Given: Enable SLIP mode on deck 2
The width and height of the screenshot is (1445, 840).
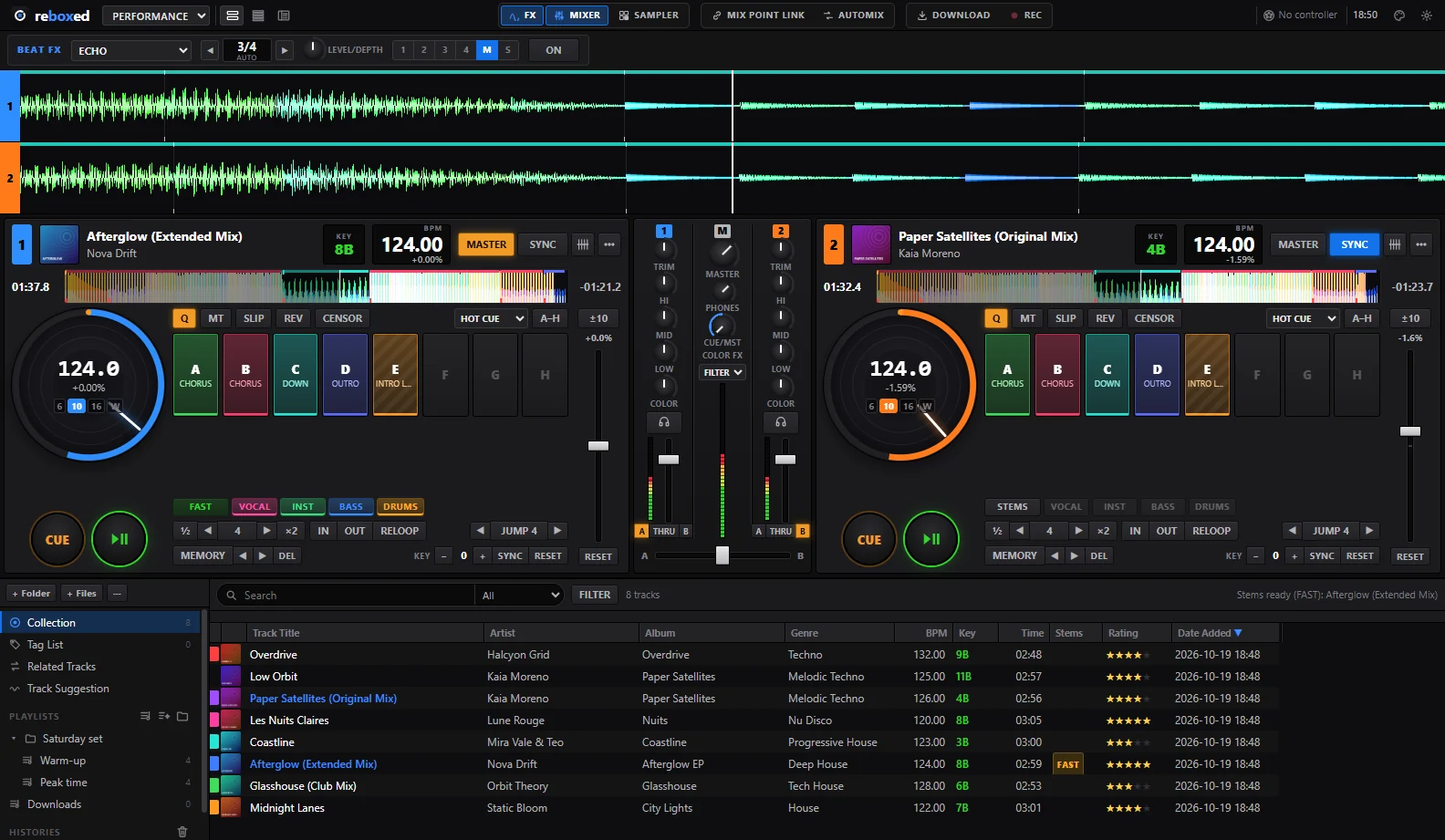Looking at the screenshot, I should coord(1066,318).
